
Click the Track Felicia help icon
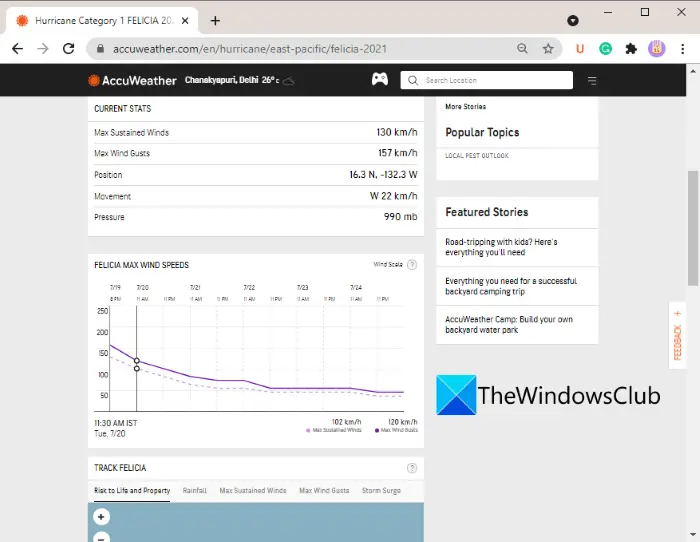pos(412,468)
